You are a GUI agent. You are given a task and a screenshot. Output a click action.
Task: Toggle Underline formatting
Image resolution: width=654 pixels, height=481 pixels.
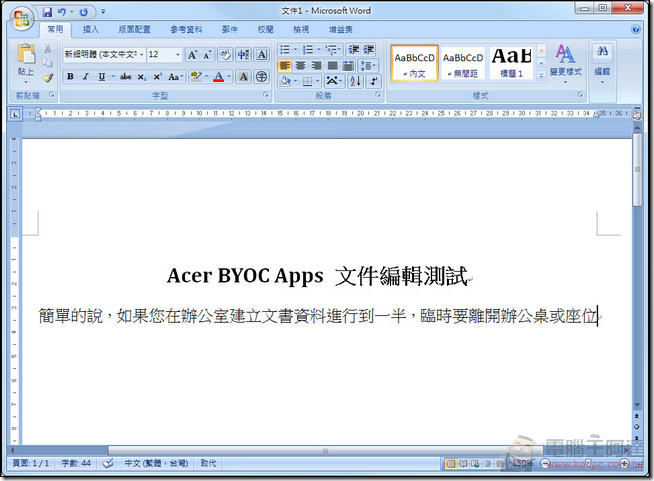click(x=101, y=76)
